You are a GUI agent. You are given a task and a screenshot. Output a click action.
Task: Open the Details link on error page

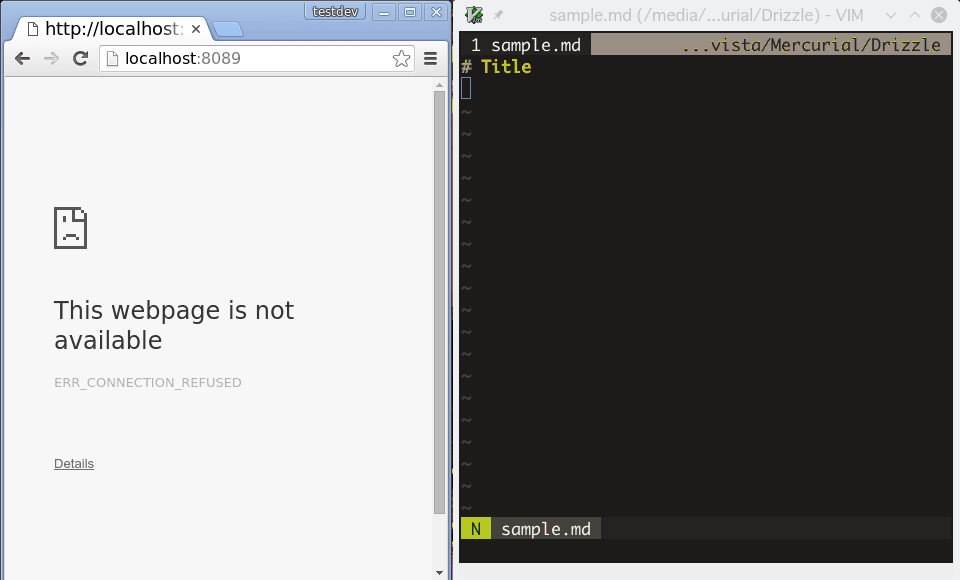(74, 464)
